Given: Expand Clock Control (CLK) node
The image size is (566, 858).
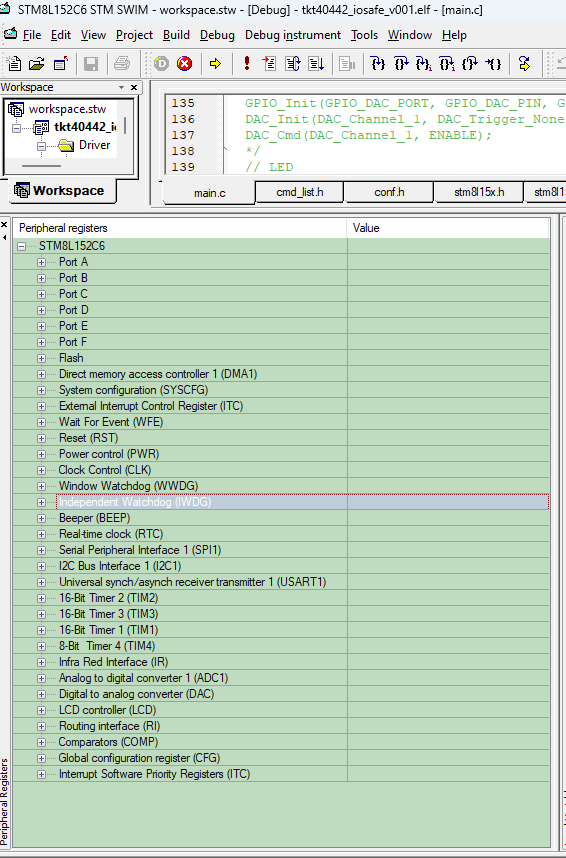Looking at the screenshot, I should (41, 470).
